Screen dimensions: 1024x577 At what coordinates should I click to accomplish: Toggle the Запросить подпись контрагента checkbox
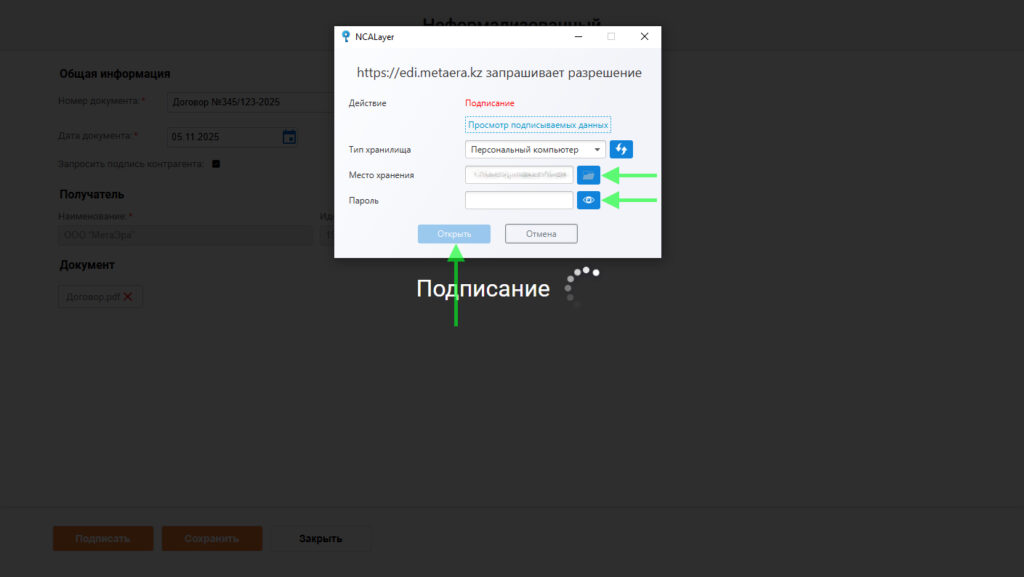coord(216,163)
